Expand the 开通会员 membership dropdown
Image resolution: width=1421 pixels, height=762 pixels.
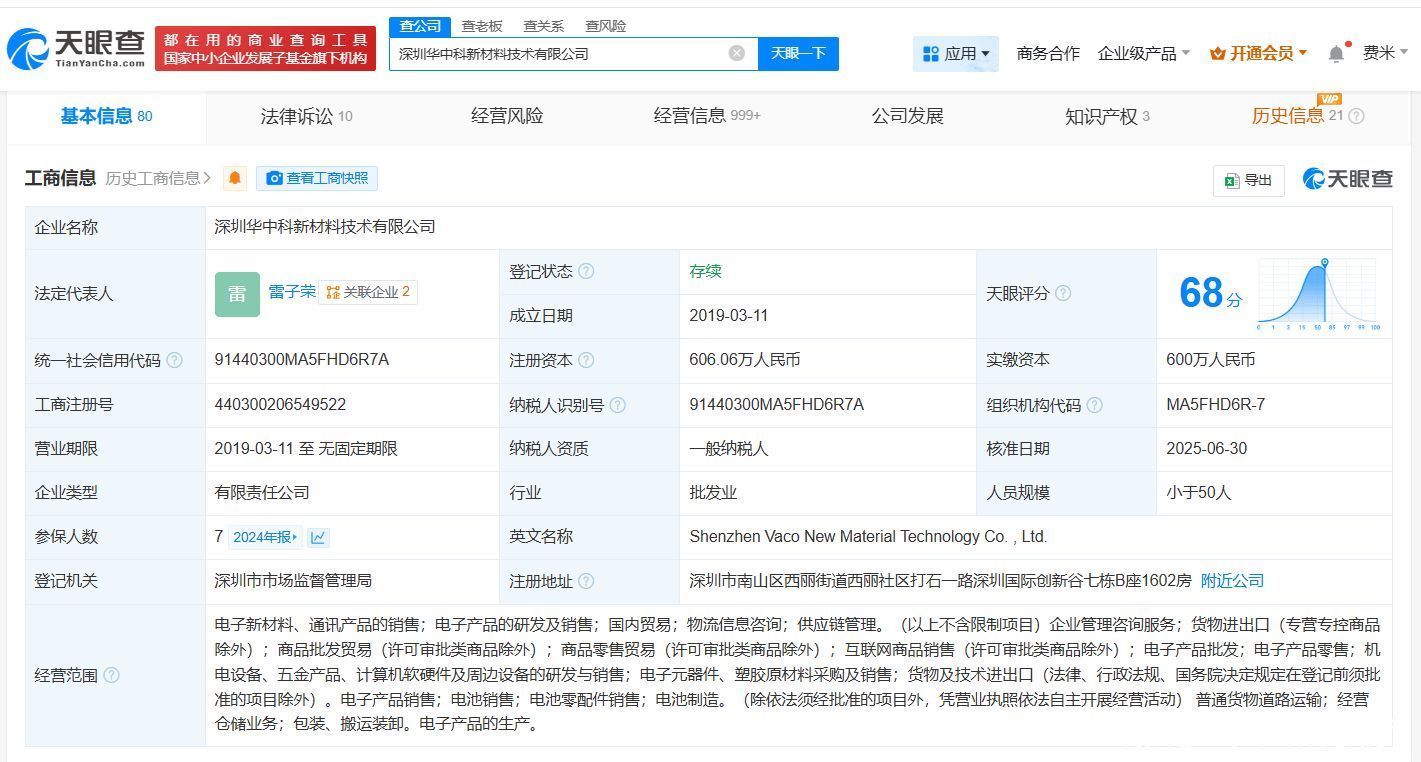click(x=1258, y=53)
